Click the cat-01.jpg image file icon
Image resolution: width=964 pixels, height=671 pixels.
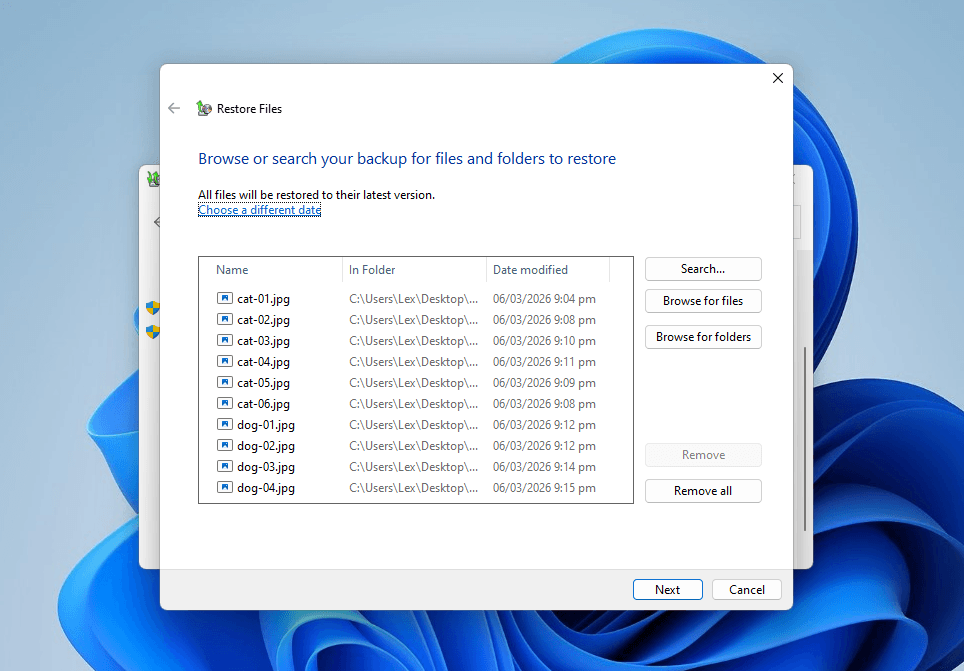coord(225,298)
